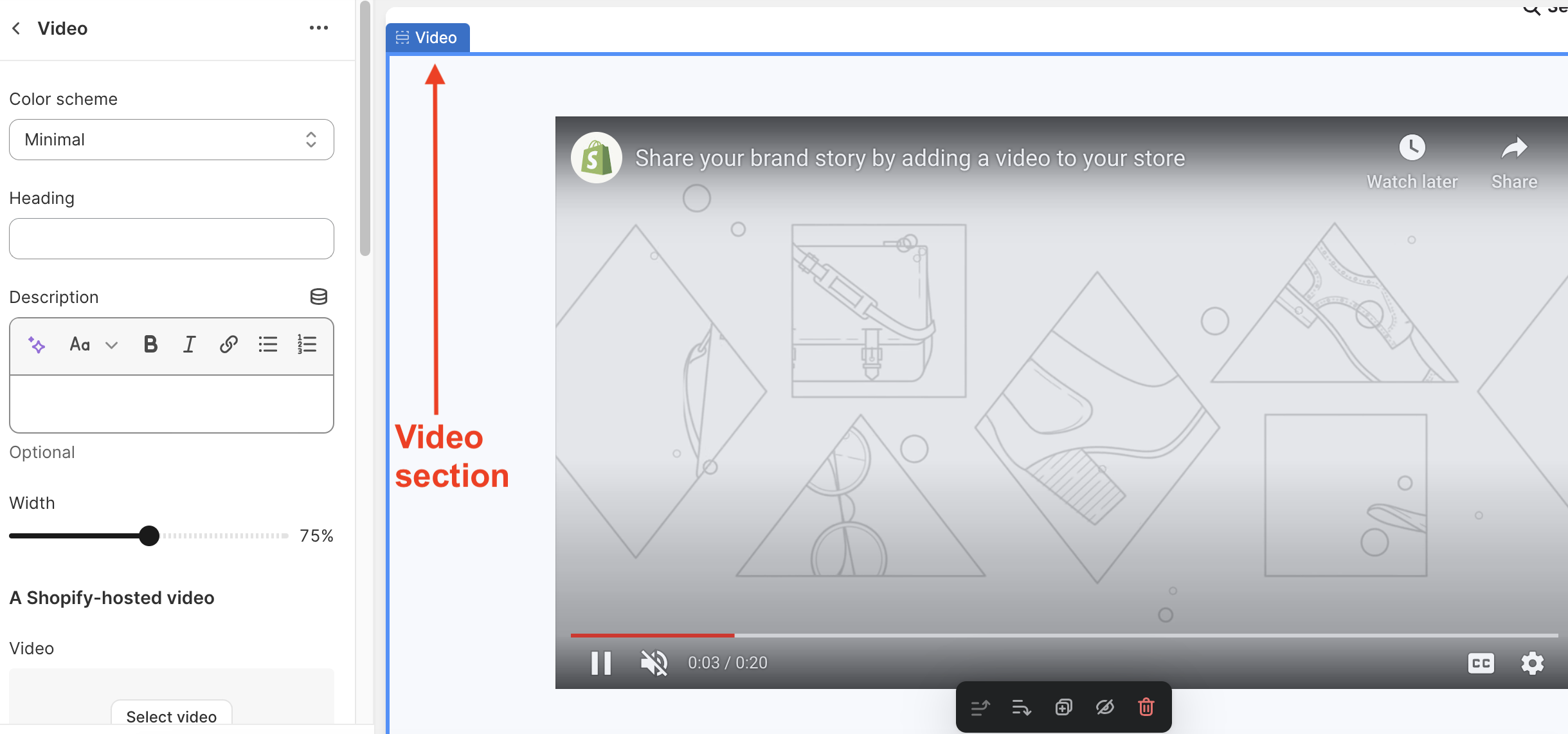This screenshot has height=734, width=1568.
Task: Insert a link in Description
Action: click(229, 345)
